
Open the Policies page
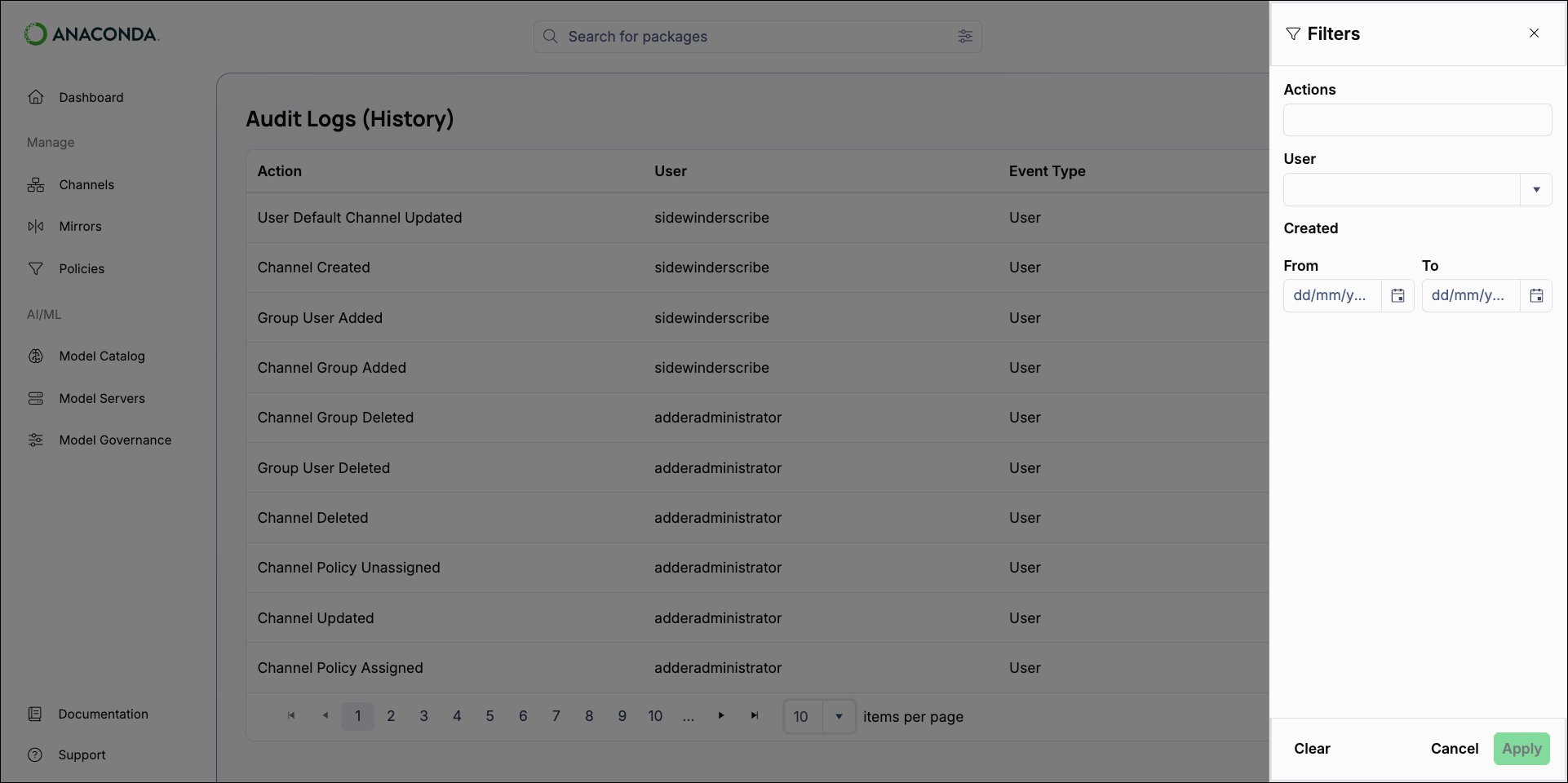[x=82, y=268]
